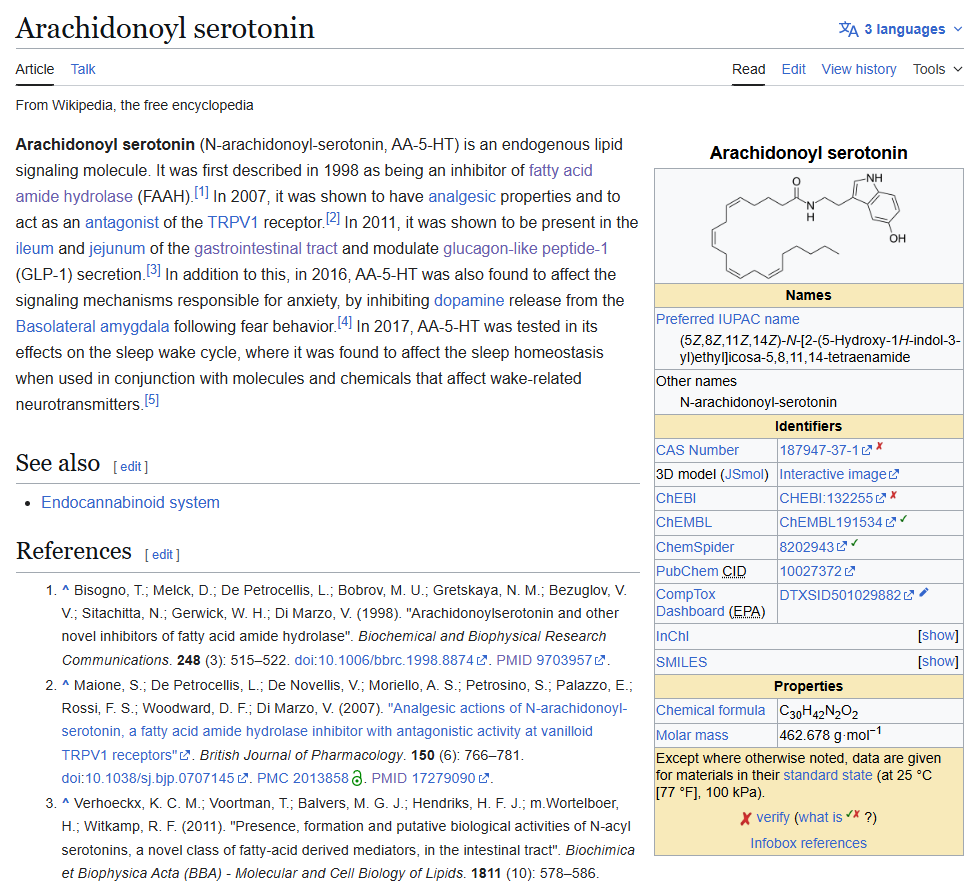
Task: Jump to citation [3] after GLP-1 secretion
Action: coord(153,270)
